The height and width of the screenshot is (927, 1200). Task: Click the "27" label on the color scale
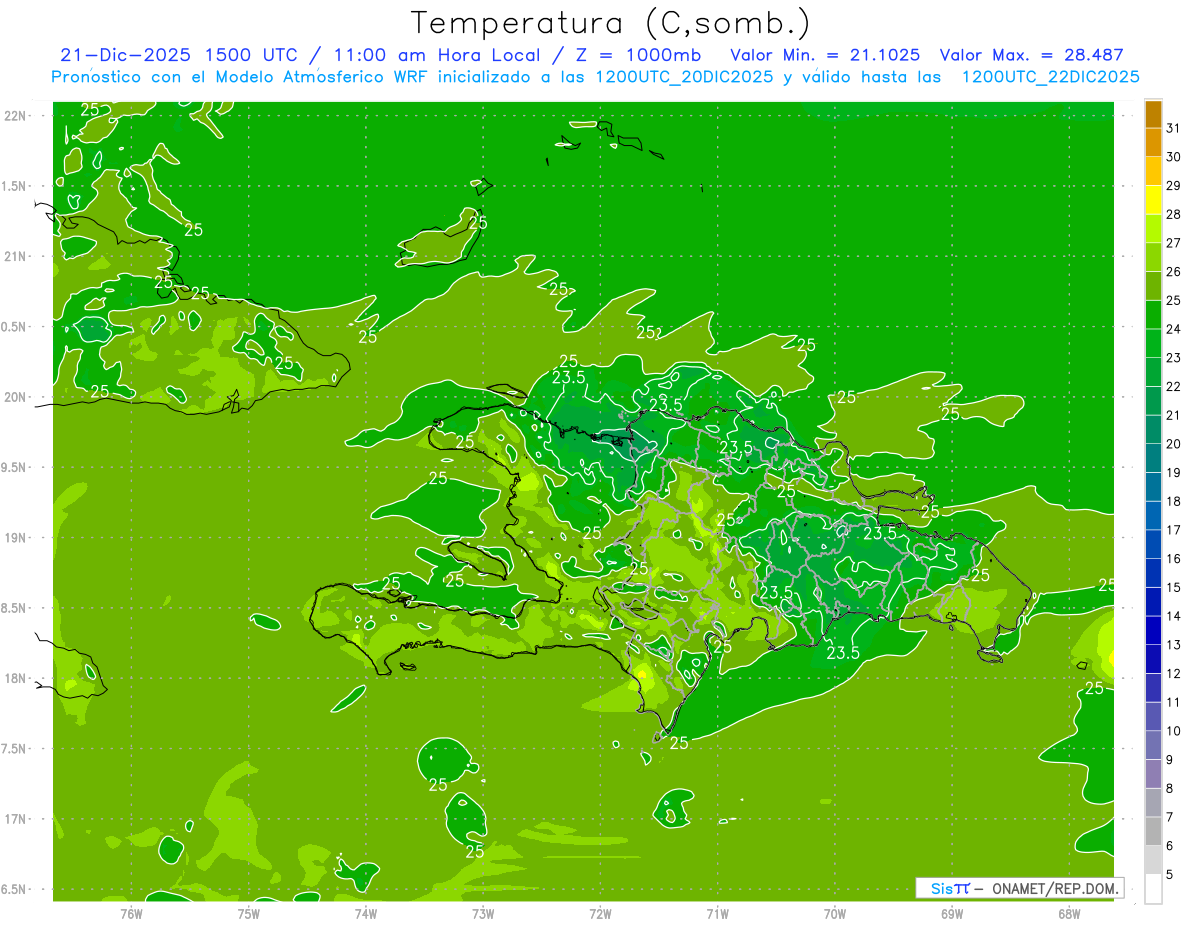click(x=1174, y=243)
